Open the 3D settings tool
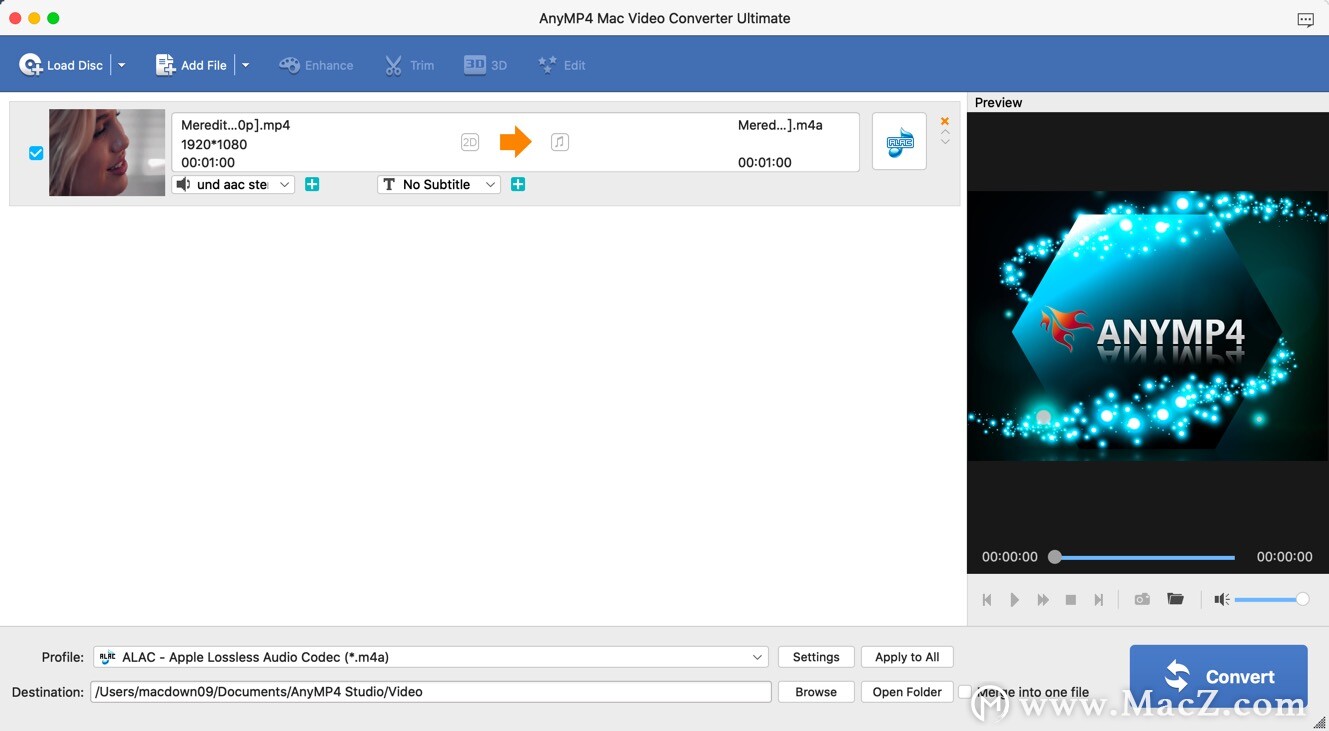 coord(485,65)
